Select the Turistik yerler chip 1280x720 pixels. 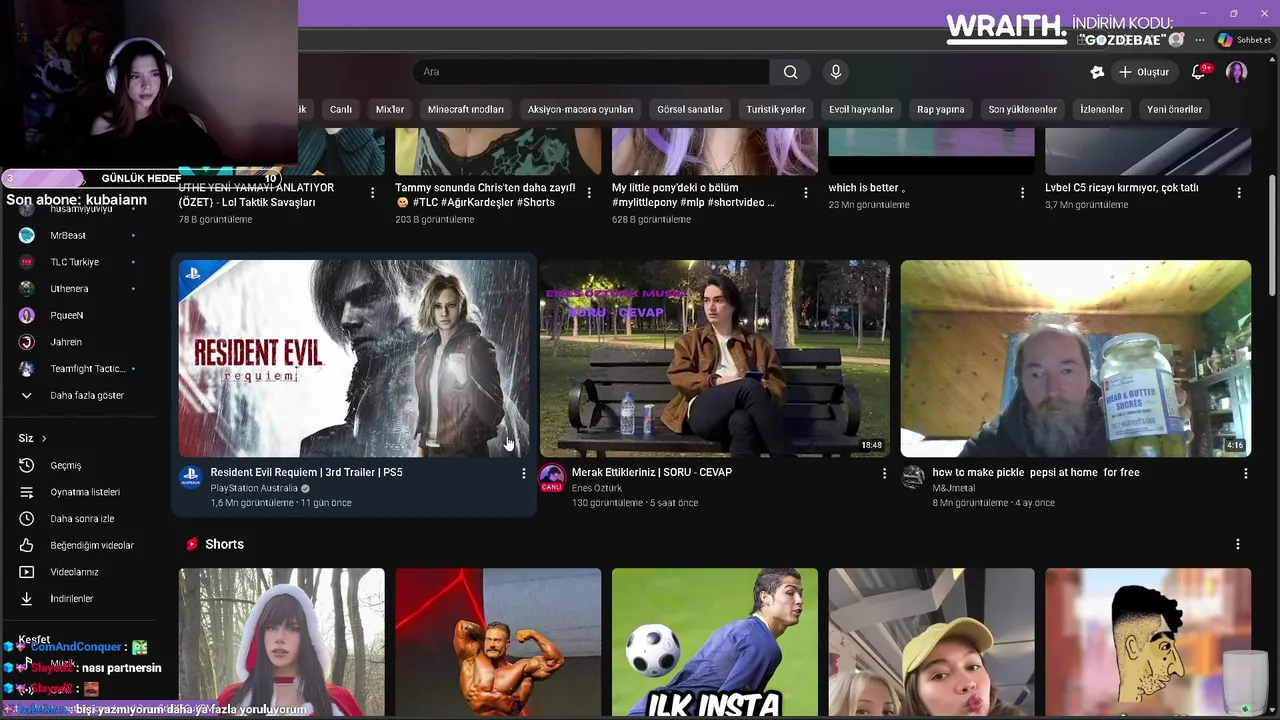point(776,109)
